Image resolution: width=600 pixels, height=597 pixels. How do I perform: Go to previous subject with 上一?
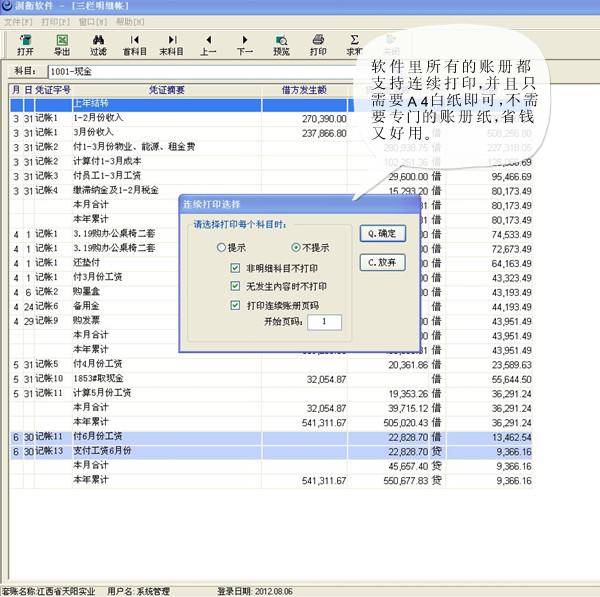coord(208,45)
